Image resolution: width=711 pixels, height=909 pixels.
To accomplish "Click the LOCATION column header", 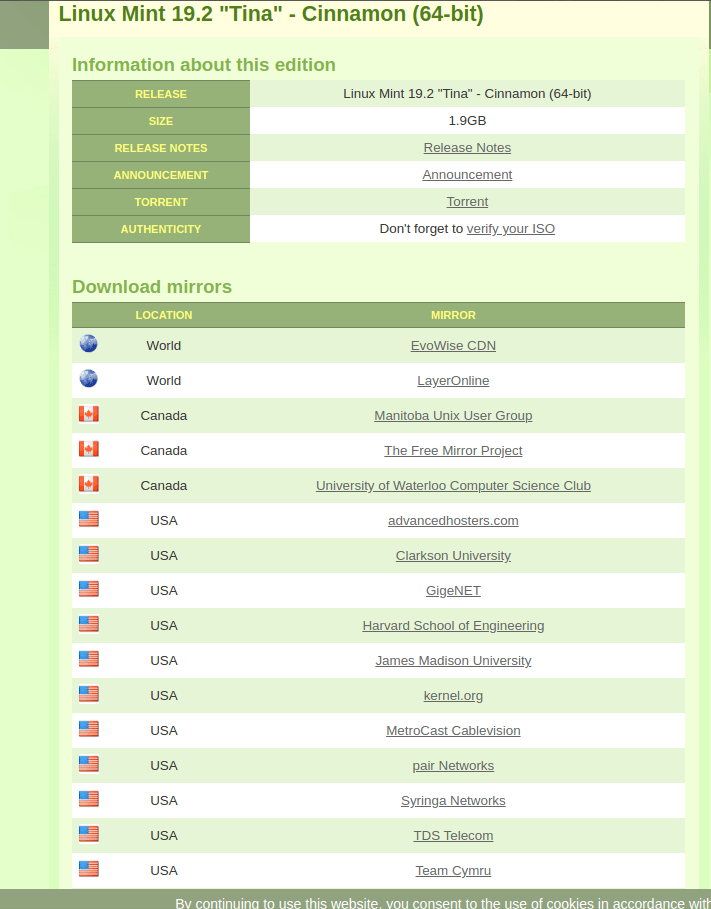I will coord(164,315).
